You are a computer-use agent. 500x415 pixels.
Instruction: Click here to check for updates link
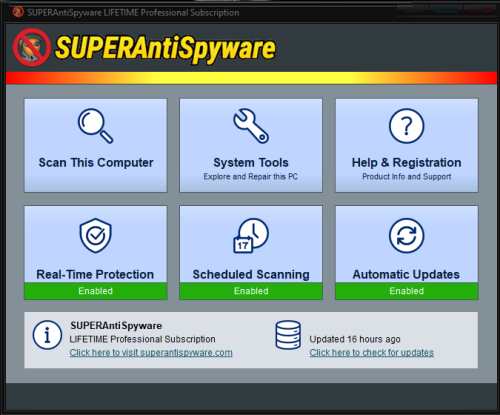[372, 353]
